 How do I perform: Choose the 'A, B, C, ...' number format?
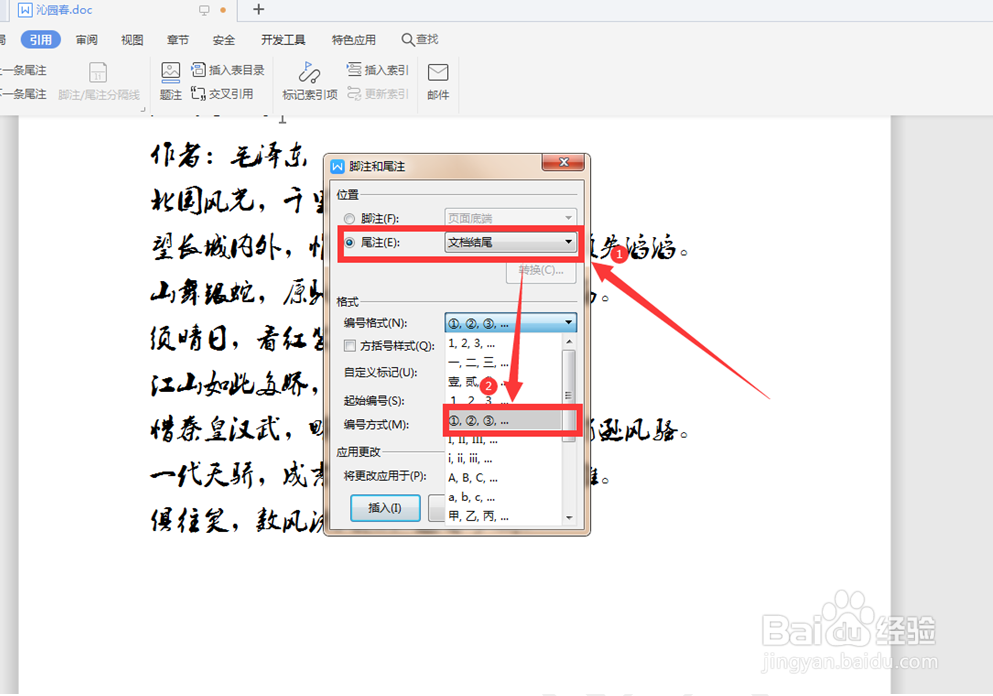click(x=503, y=478)
